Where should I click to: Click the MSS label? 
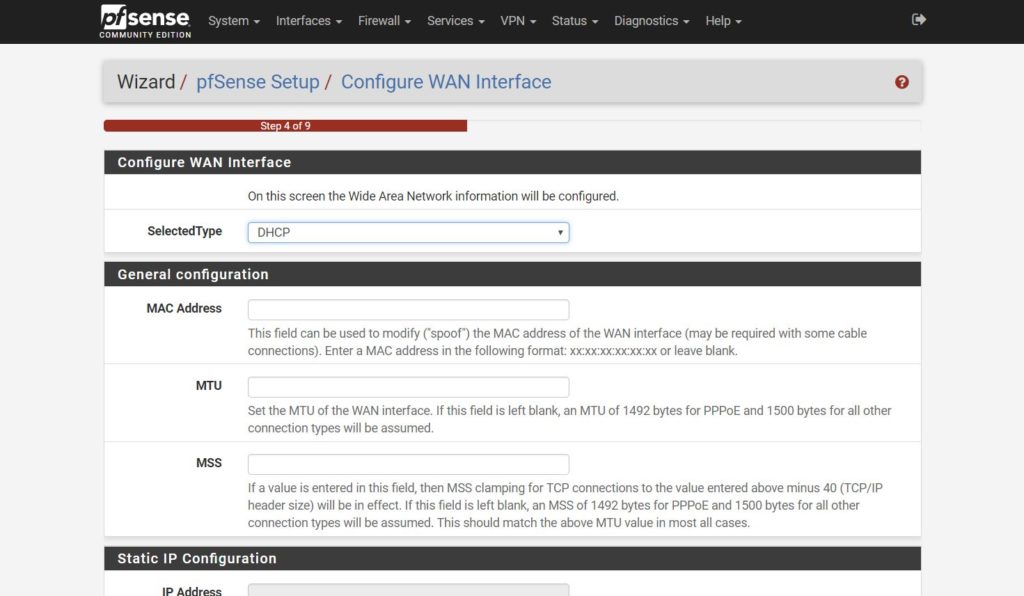tap(208, 463)
